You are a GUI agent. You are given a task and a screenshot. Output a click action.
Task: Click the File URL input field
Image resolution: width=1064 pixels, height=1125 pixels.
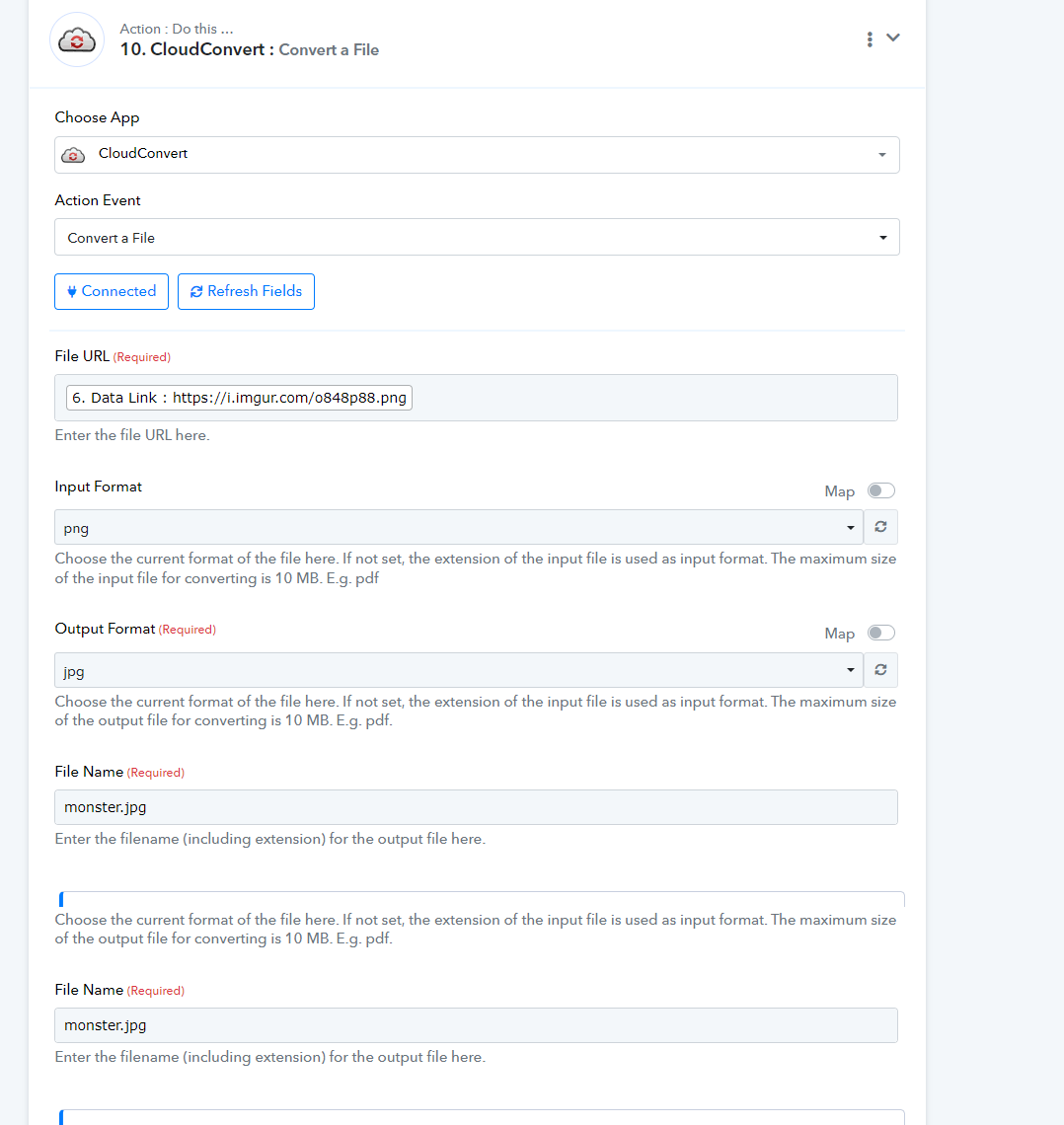(x=477, y=398)
